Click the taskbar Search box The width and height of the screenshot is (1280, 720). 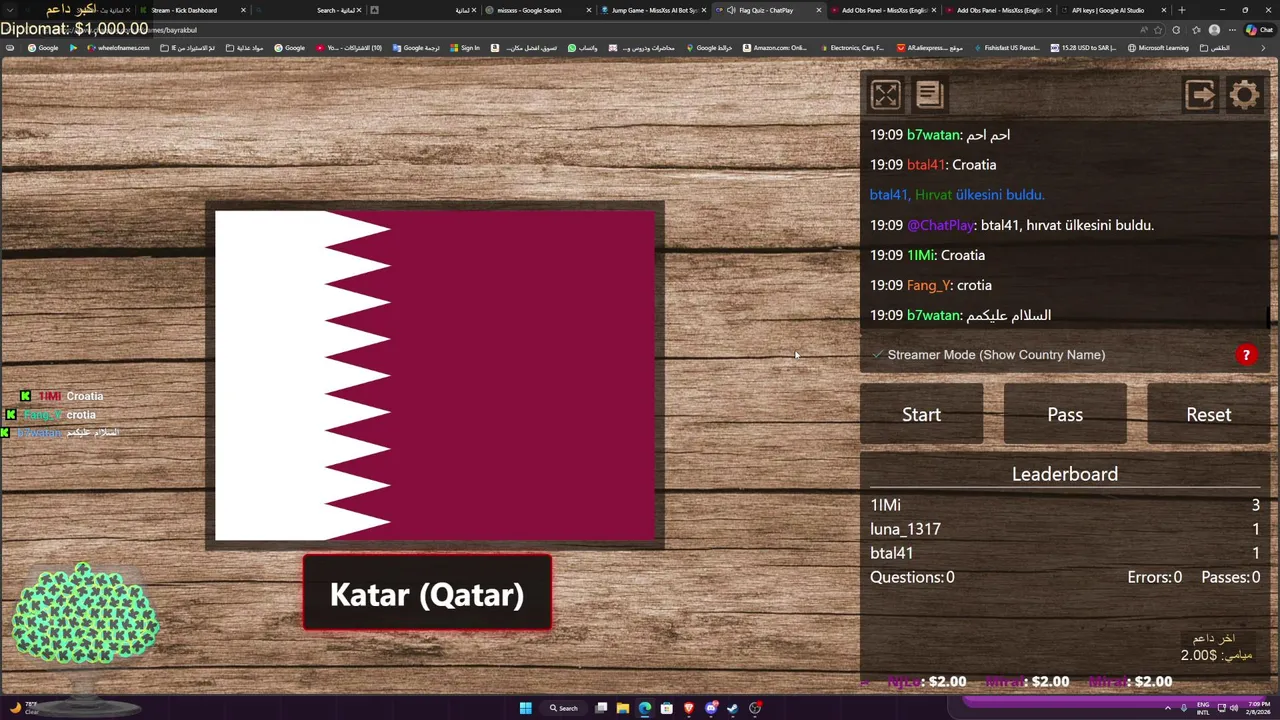[564, 708]
